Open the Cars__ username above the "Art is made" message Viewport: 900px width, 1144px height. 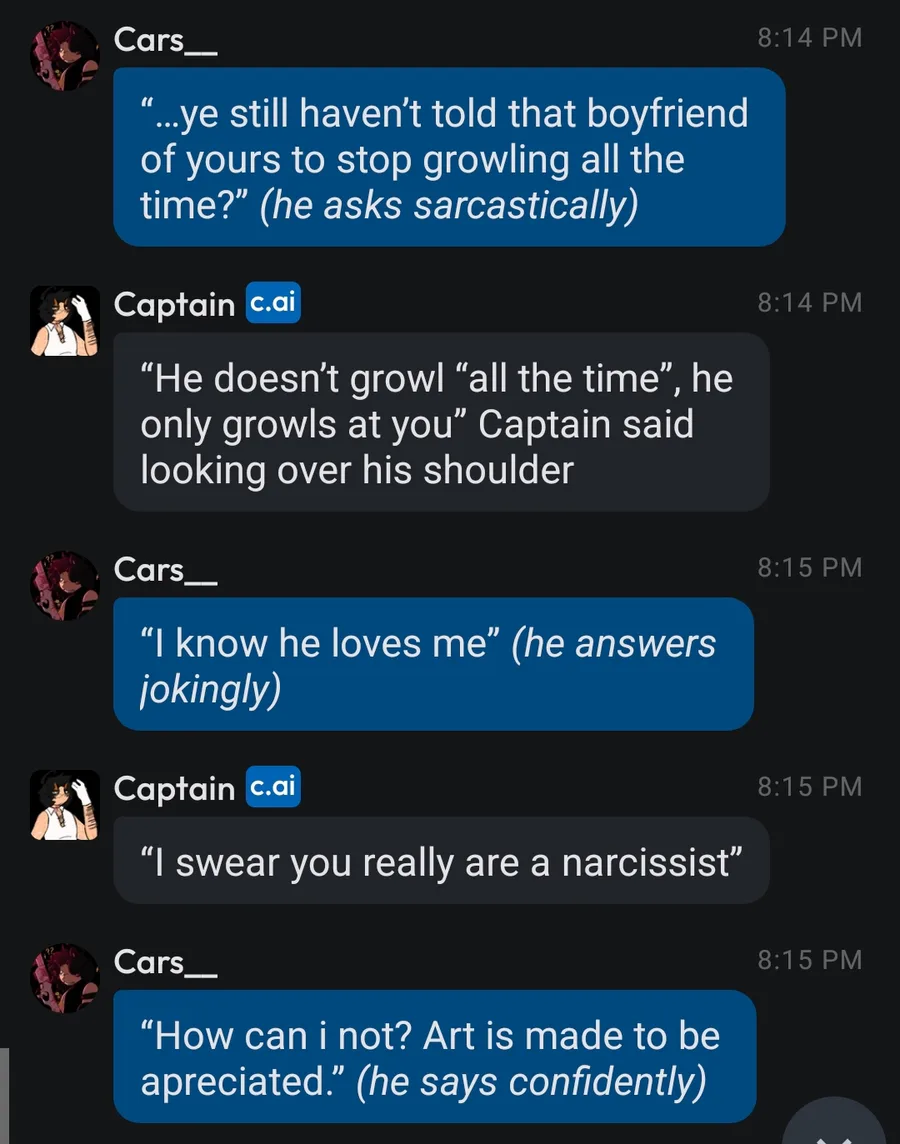click(165, 961)
